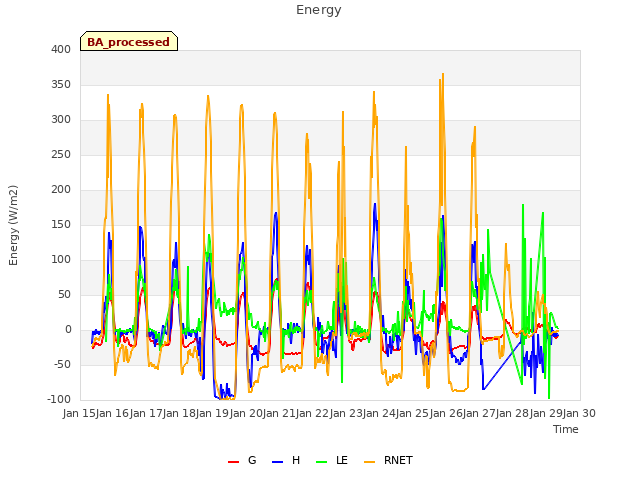This screenshot has width=640, height=480.
Task: Click the -50 y-axis tick label
Action: (x=62, y=364)
